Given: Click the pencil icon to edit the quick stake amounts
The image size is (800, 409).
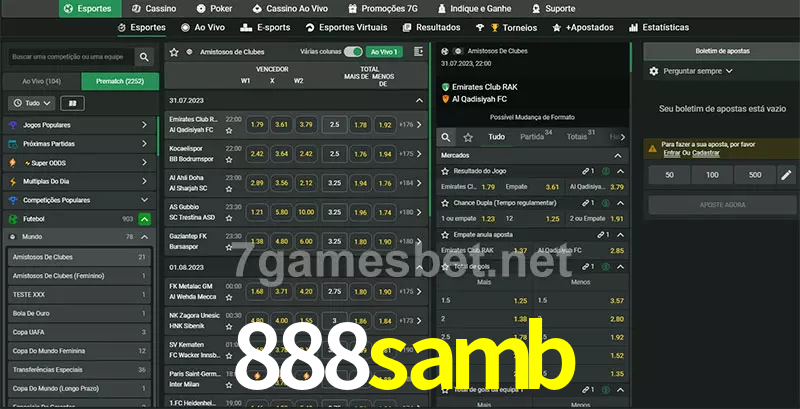Looking at the screenshot, I should (786, 175).
